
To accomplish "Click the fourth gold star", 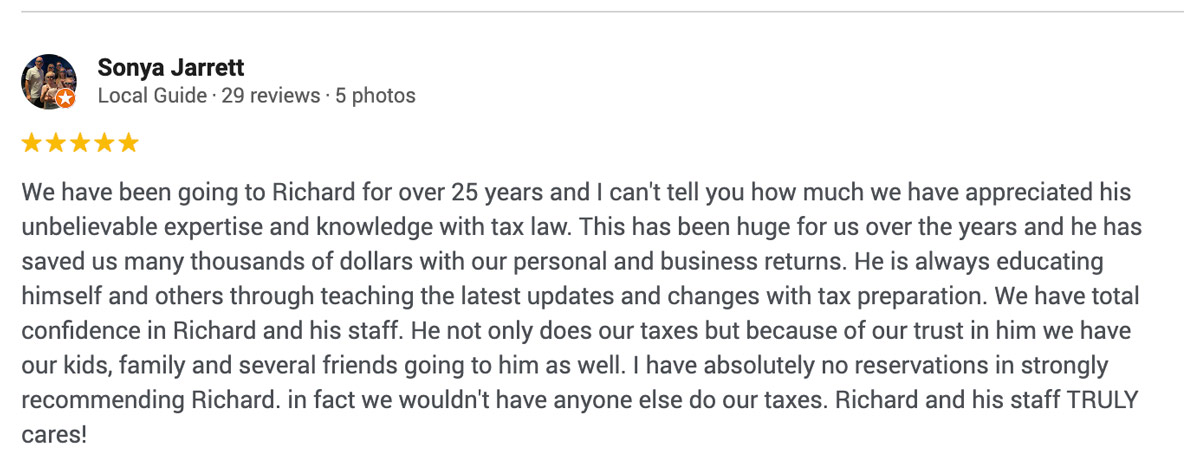I will (104, 143).
